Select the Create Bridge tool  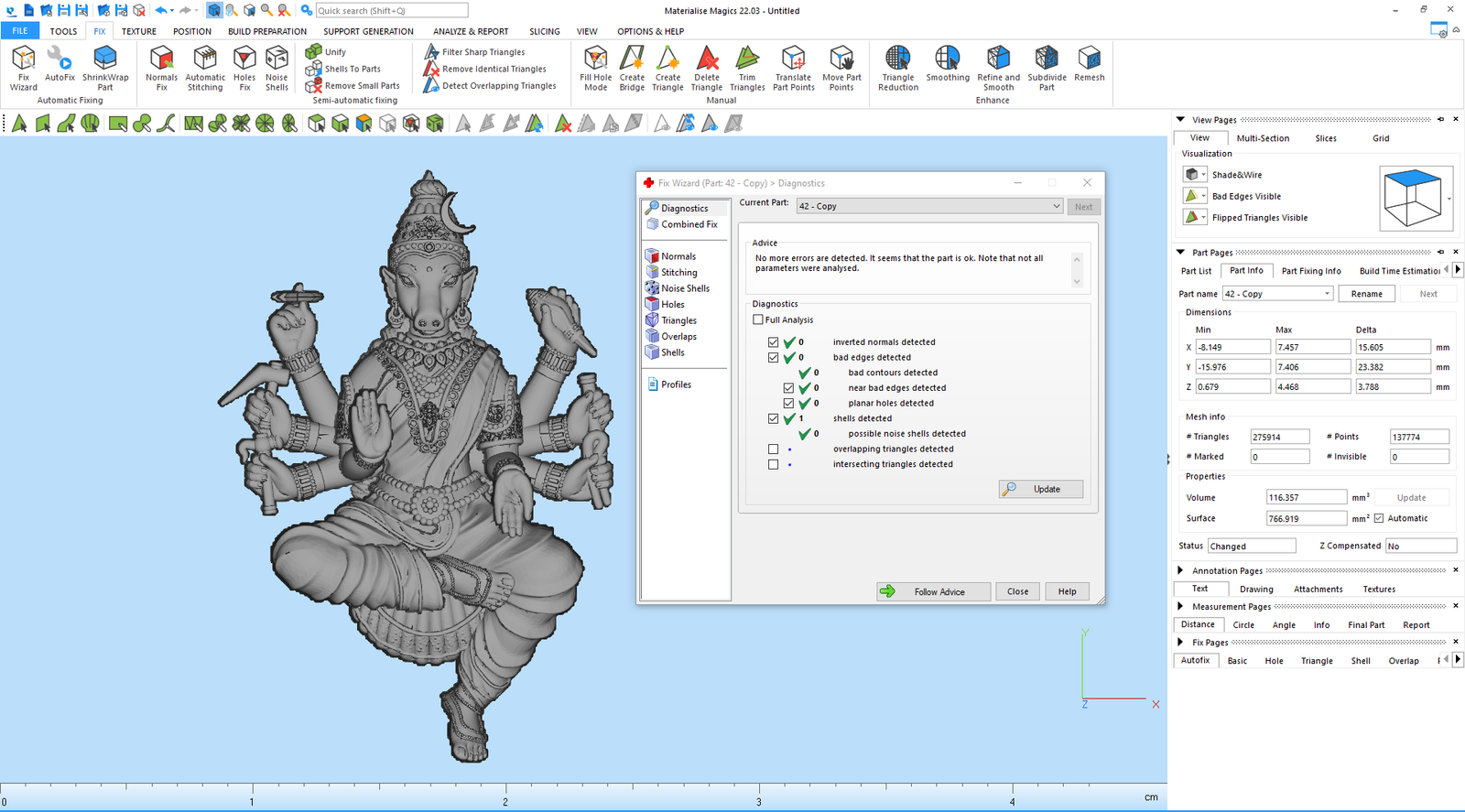pos(632,69)
